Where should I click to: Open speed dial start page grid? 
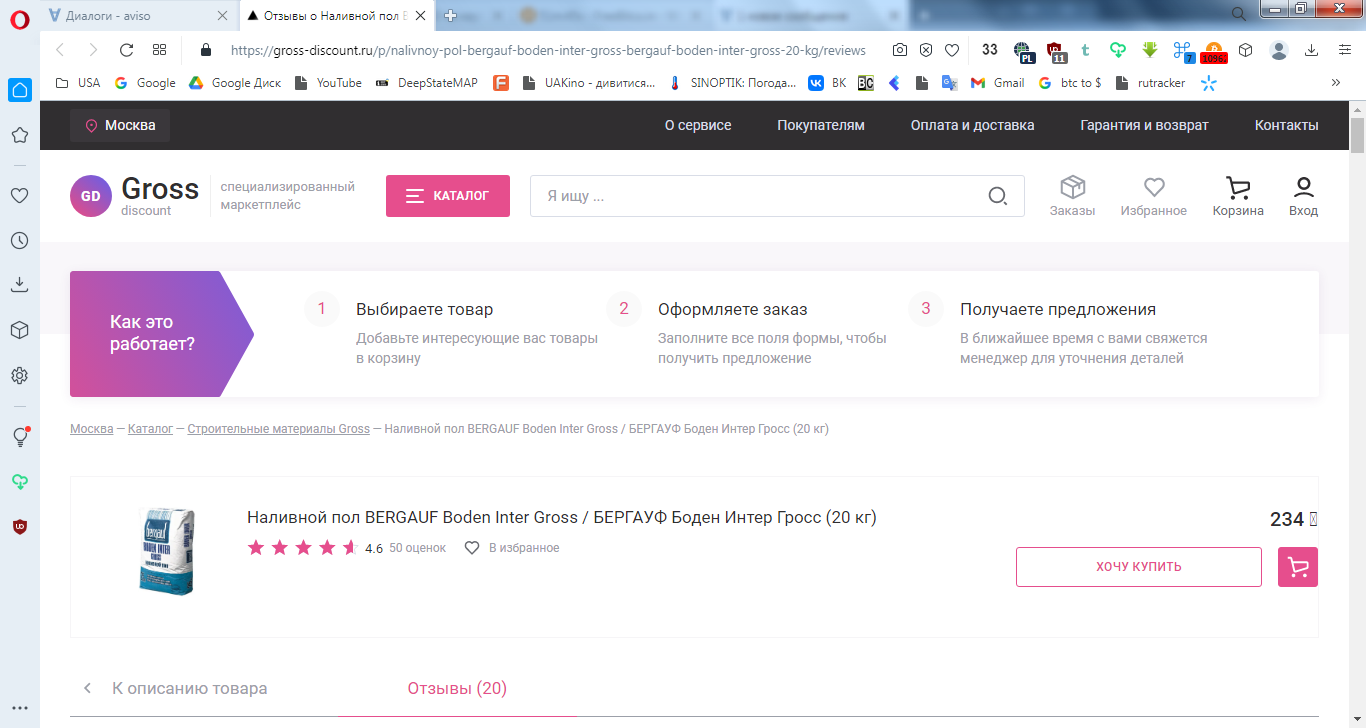[159, 50]
